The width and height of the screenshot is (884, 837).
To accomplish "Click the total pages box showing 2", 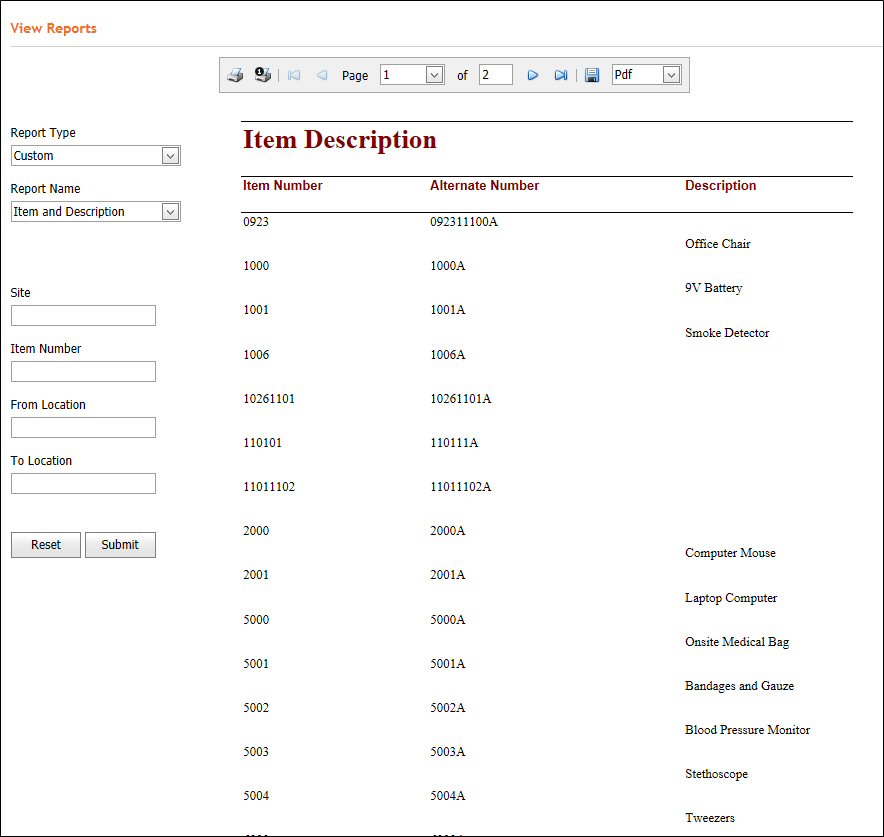I will (495, 75).
